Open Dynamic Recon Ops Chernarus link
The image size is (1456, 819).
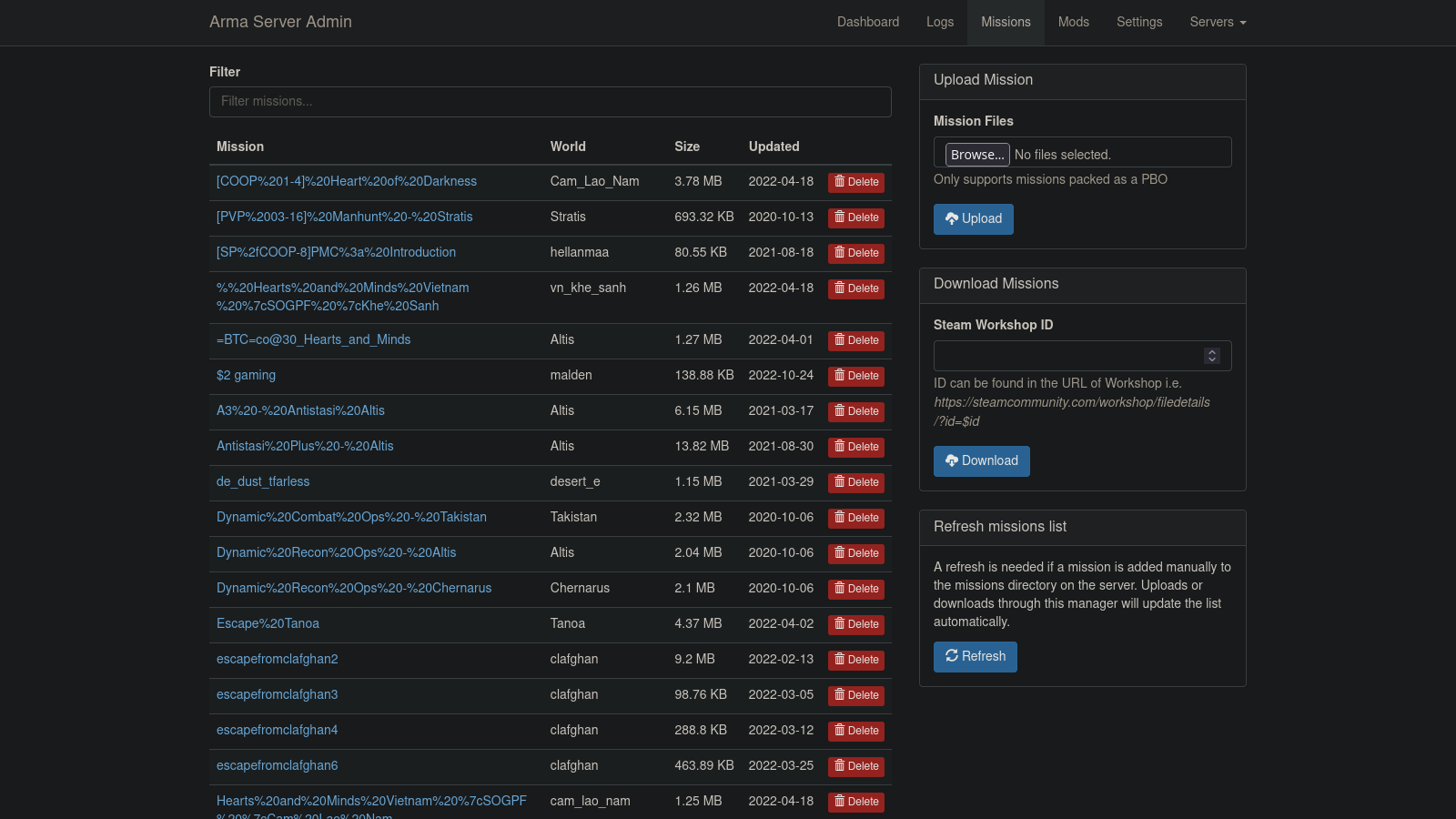click(354, 588)
